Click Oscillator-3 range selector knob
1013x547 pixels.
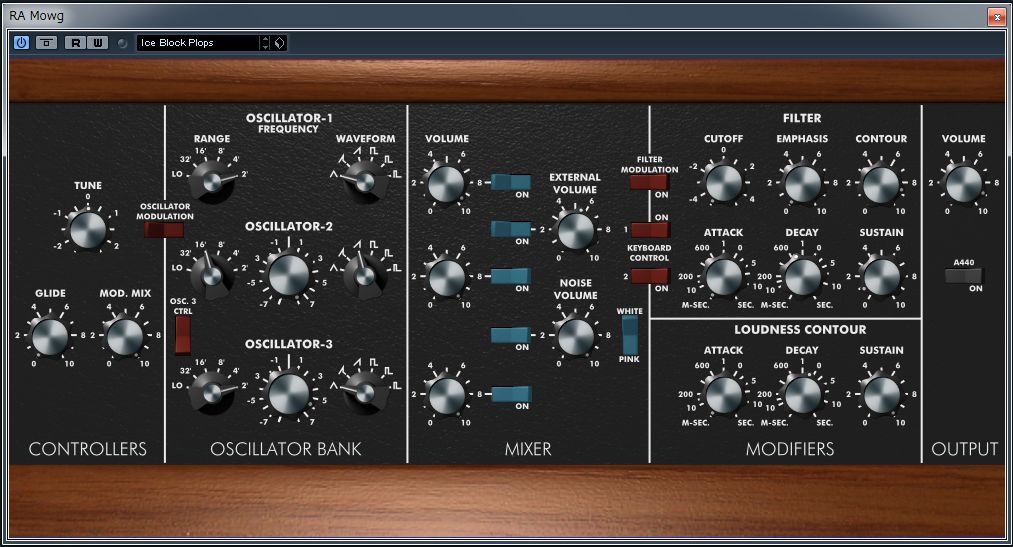click(212, 393)
